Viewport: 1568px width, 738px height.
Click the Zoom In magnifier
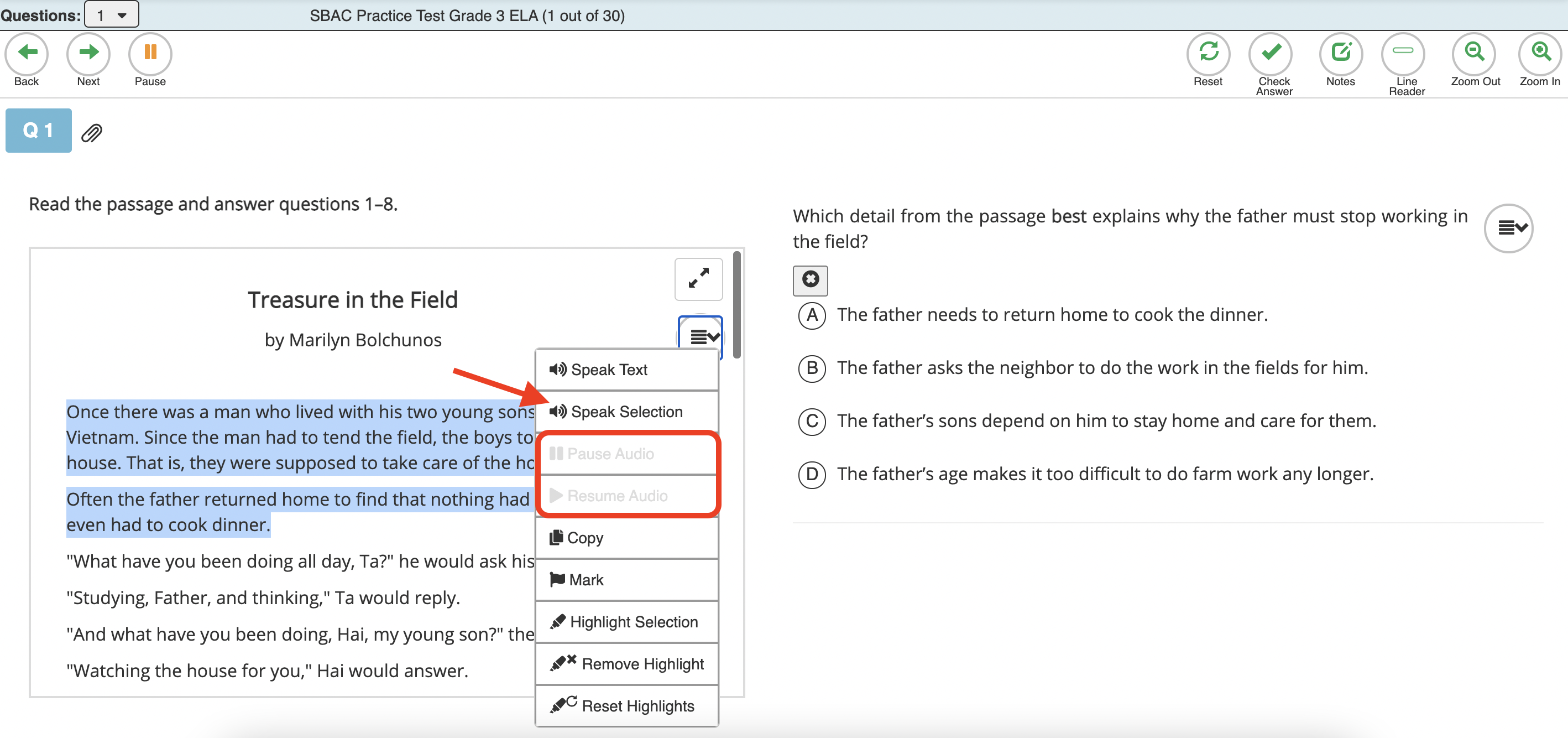coord(1540,54)
